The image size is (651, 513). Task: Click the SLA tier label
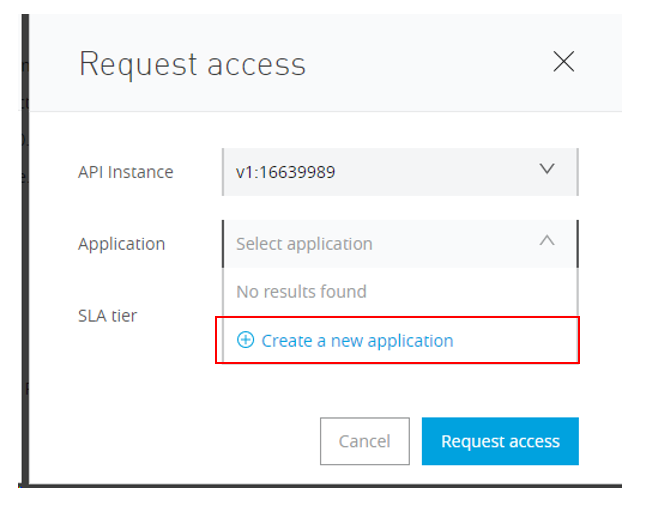[x=107, y=316]
